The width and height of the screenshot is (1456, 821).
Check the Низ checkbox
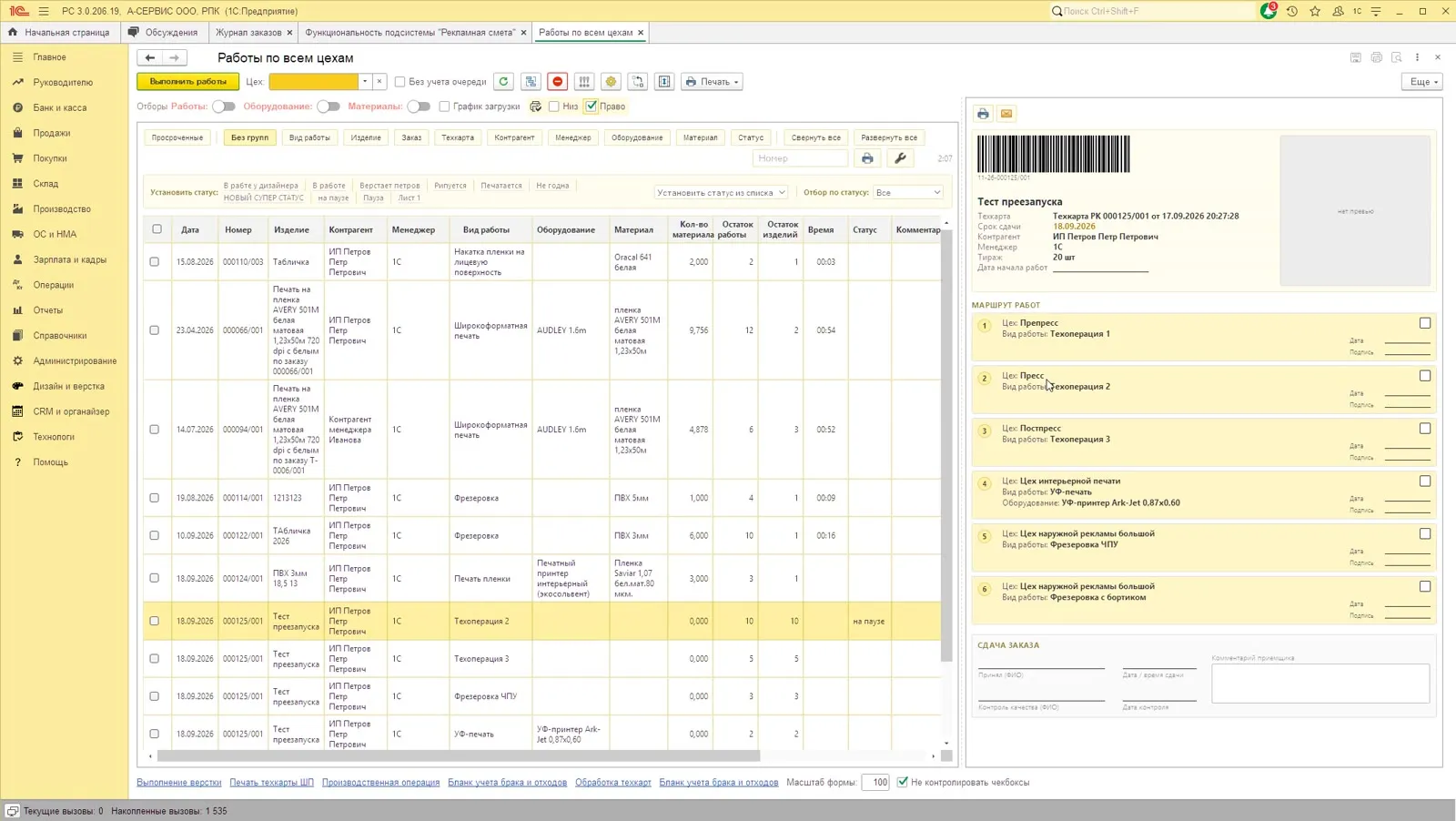[553, 106]
